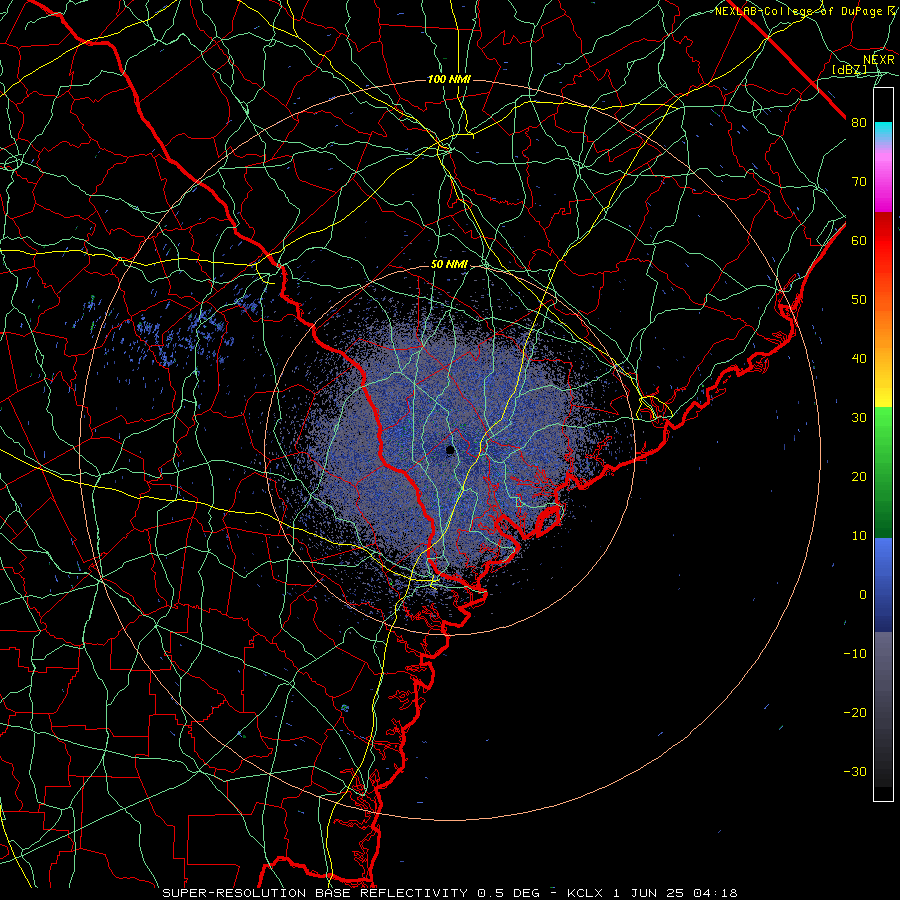Click the 70 value on the dBZ scale
Viewport: 900px width, 900px height.
point(859,182)
